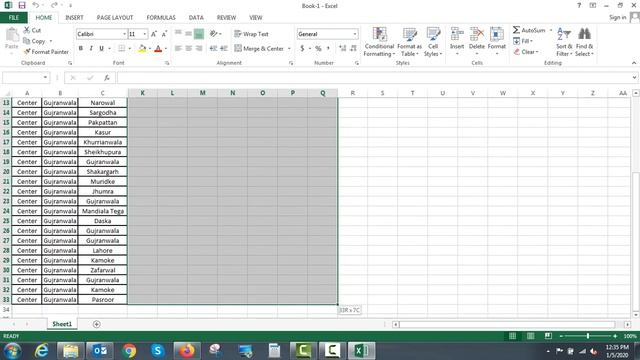Screen dimensions: 640x360
Task: Open Find & Select menu
Action: click(x=584, y=42)
